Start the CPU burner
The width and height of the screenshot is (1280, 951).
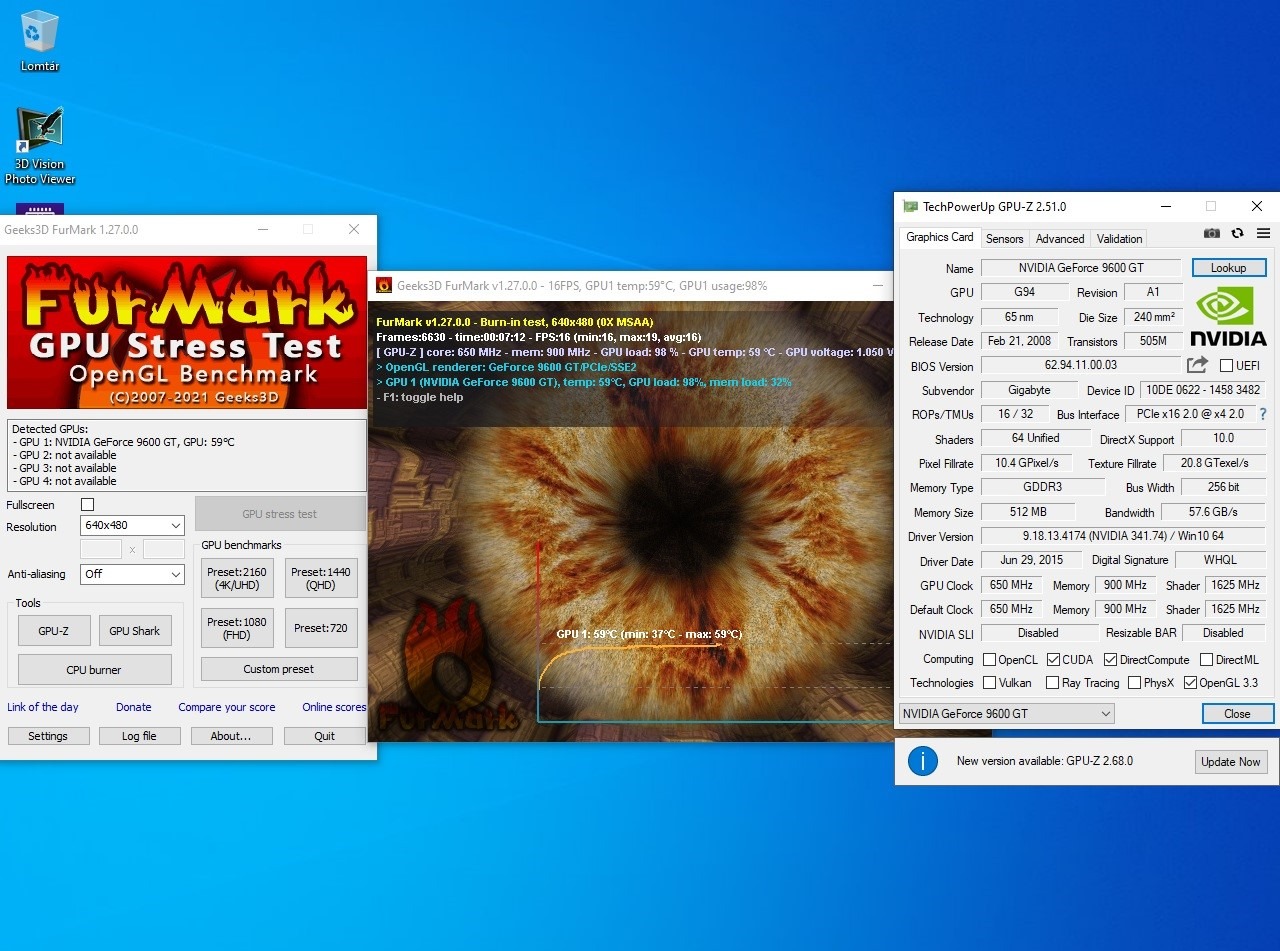pyautogui.click(x=94, y=670)
